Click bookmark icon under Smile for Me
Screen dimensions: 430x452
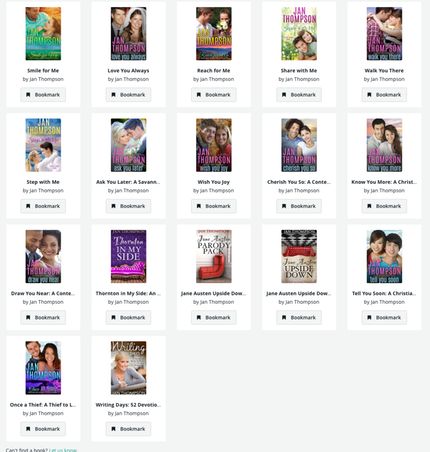point(28,95)
